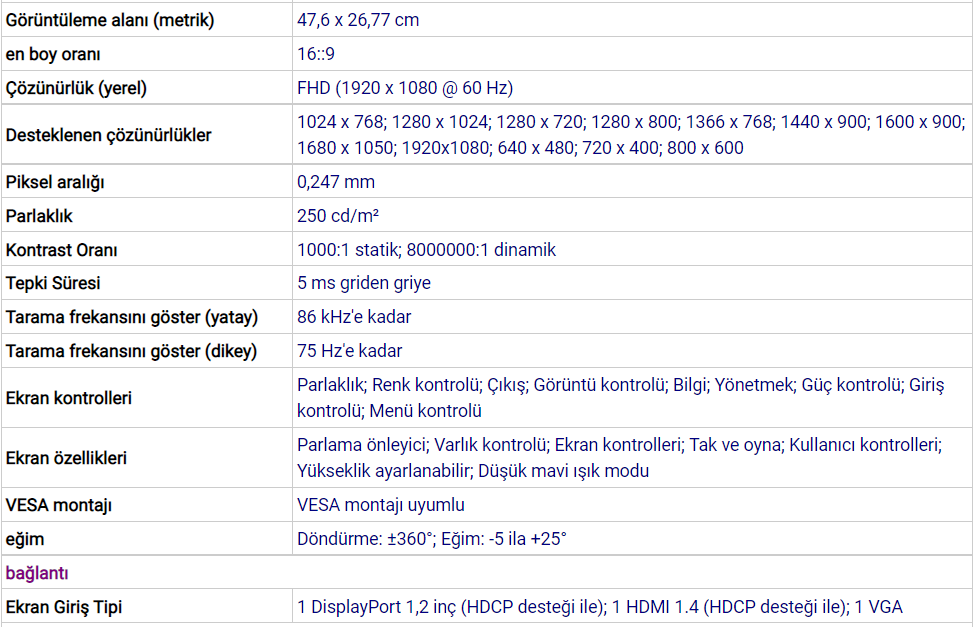The height and width of the screenshot is (627, 978).
Task: Click 'FHD (1920 x 1080 @ 60 Hz)' text
Action: tap(405, 88)
